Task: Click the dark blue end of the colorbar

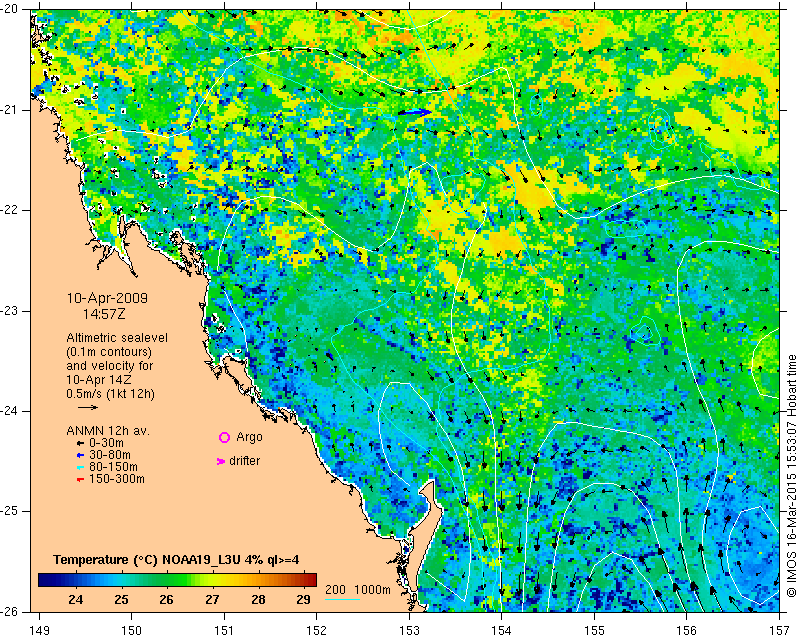Action: coord(46,580)
